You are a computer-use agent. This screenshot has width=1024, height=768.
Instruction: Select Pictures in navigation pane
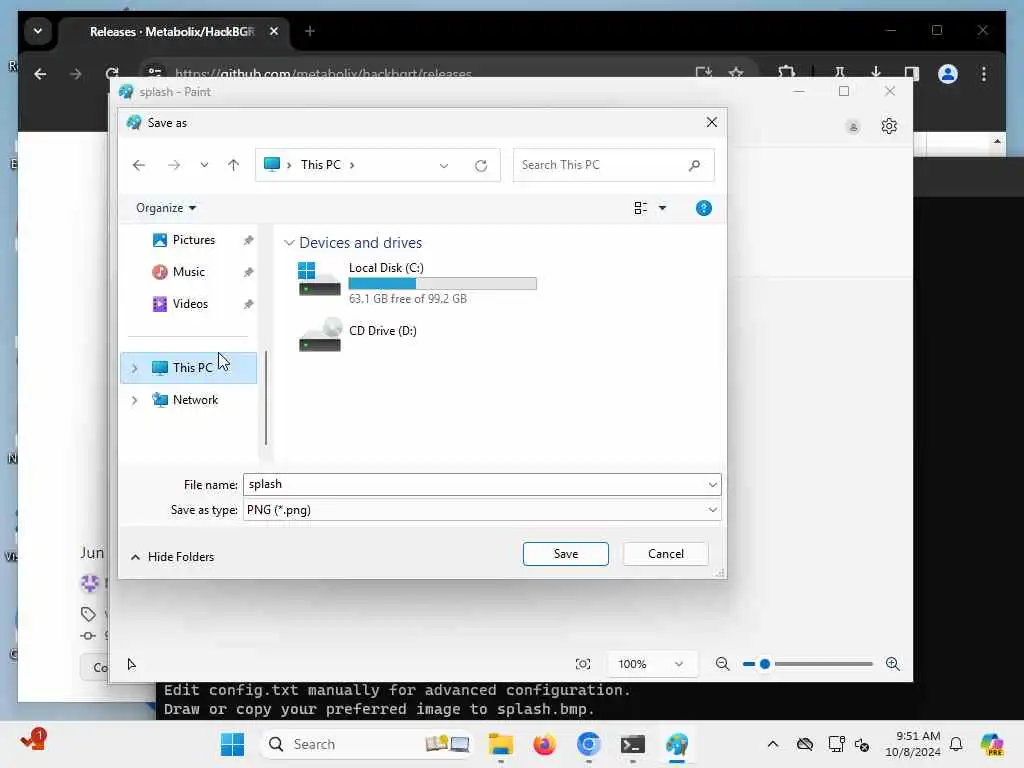click(x=193, y=240)
